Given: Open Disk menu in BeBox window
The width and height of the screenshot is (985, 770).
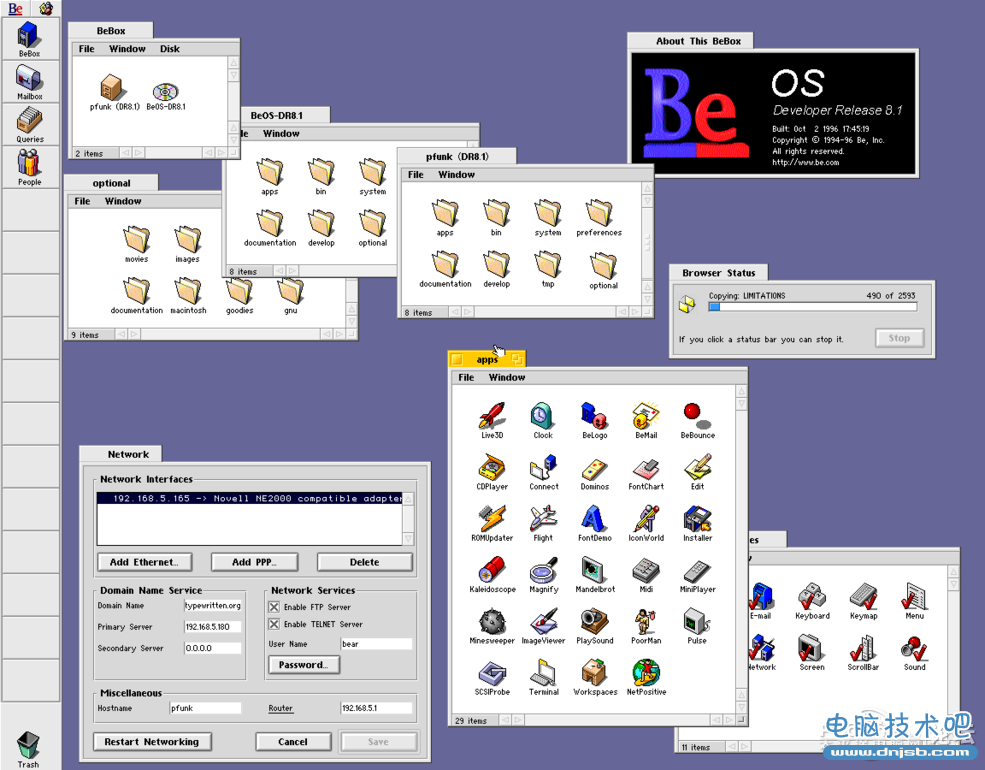Looking at the screenshot, I should pos(170,49).
